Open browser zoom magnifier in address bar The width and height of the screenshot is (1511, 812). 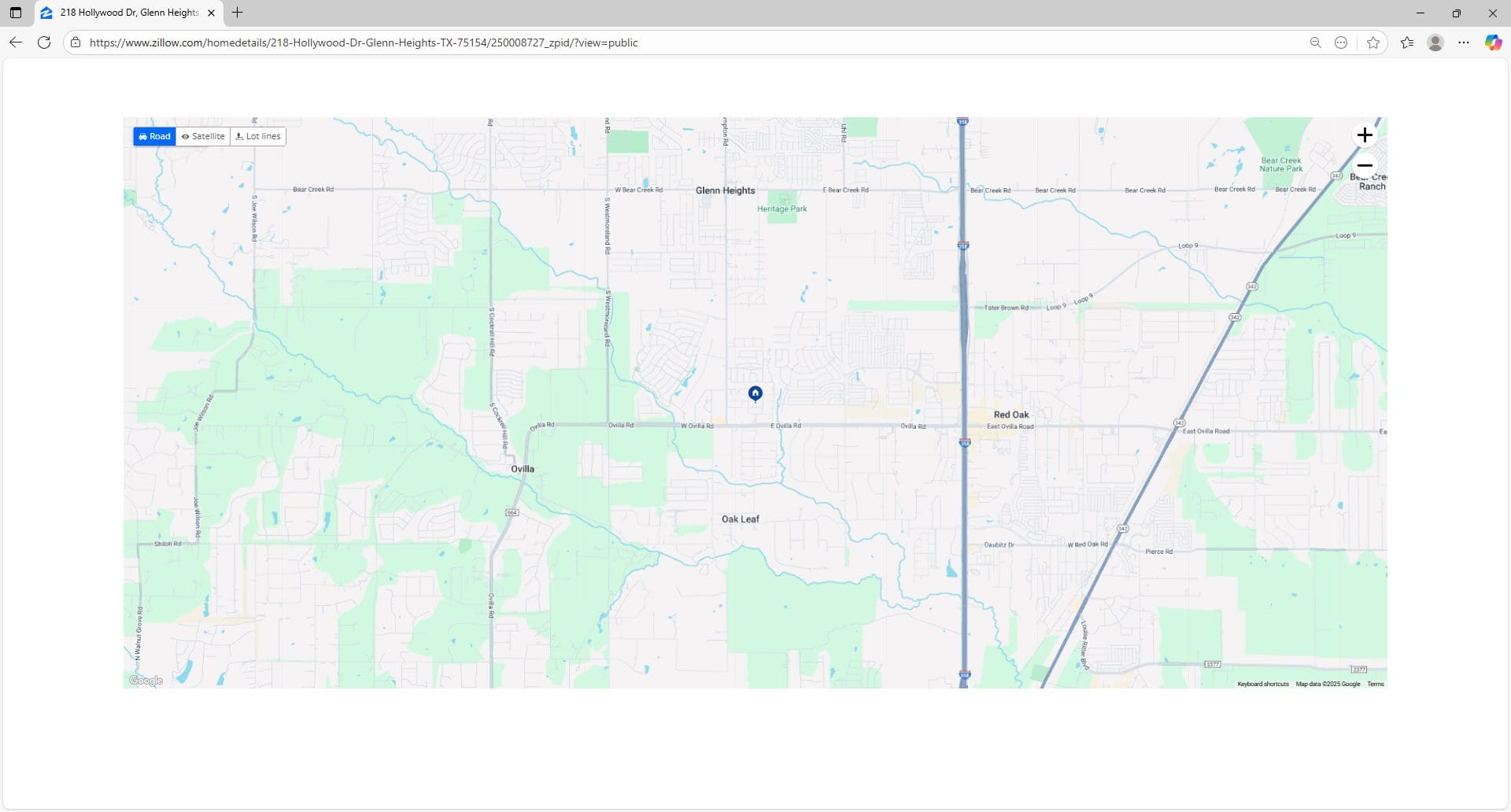[x=1315, y=42]
